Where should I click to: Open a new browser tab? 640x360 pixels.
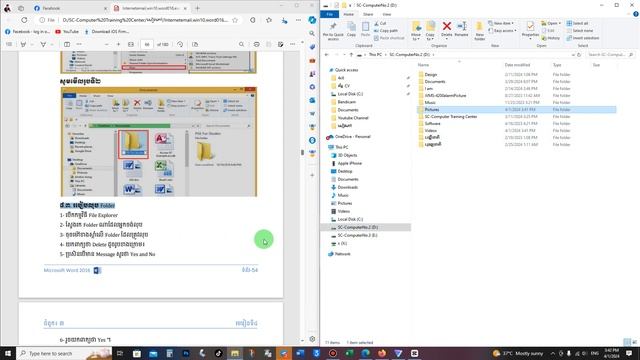[198, 8]
